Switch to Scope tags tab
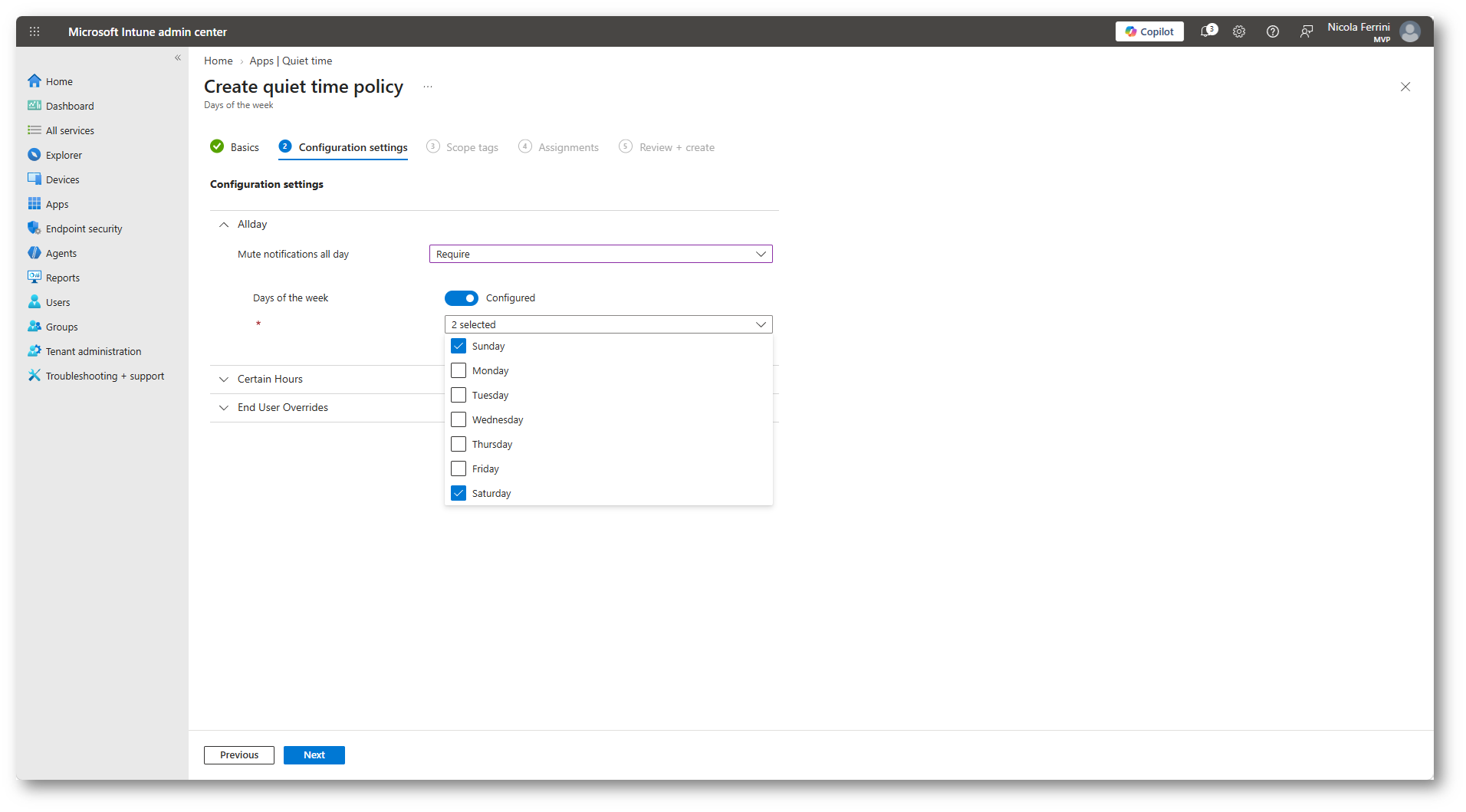Viewport: 1466px width, 812px height. (x=462, y=147)
